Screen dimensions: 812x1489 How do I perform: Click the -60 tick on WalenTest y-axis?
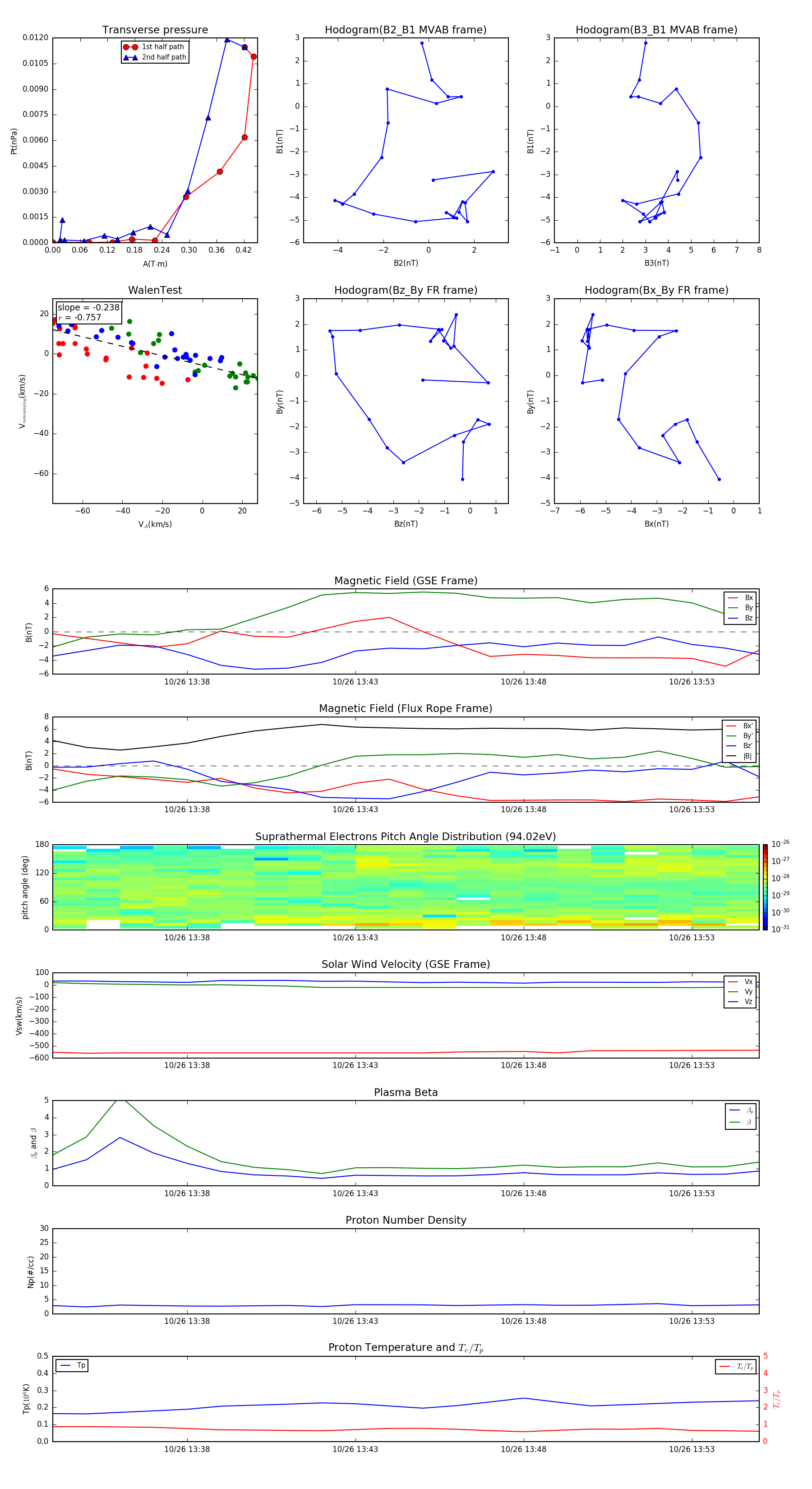(41, 473)
